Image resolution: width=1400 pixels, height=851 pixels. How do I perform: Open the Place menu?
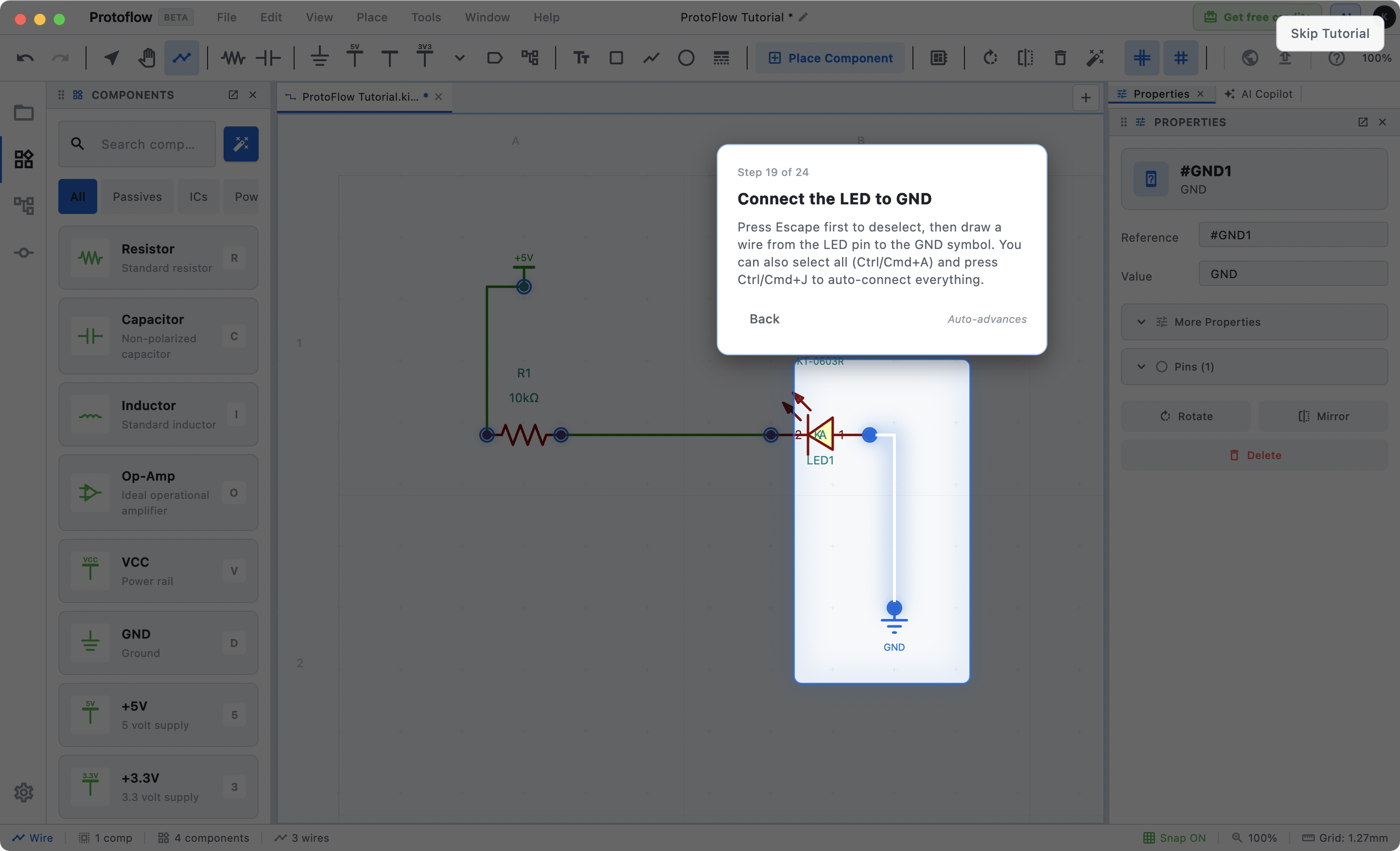[372, 17]
